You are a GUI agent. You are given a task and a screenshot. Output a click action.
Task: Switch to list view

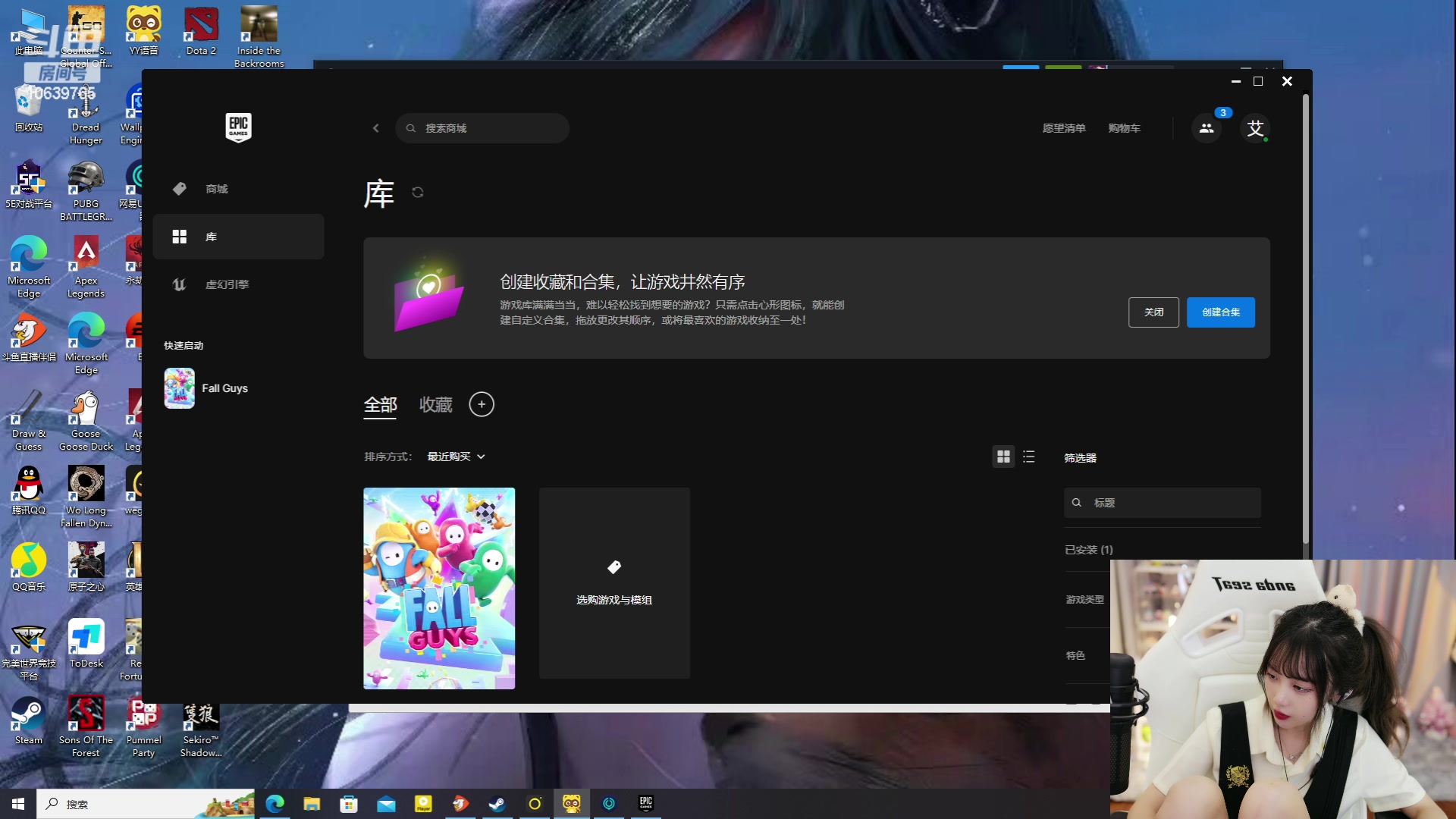pos(1028,457)
